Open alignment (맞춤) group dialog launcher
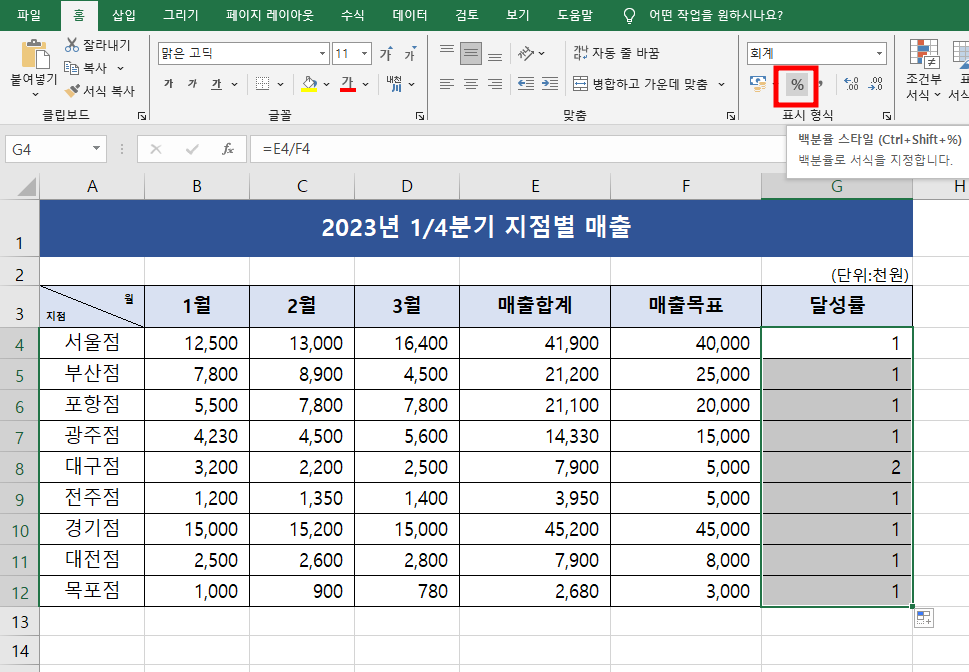This screenshot has height=672, width=969. coord(731,116)
